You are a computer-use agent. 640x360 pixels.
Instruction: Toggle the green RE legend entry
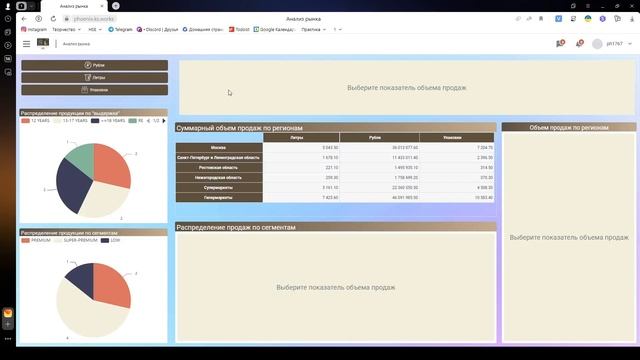[x=136, y=121]
